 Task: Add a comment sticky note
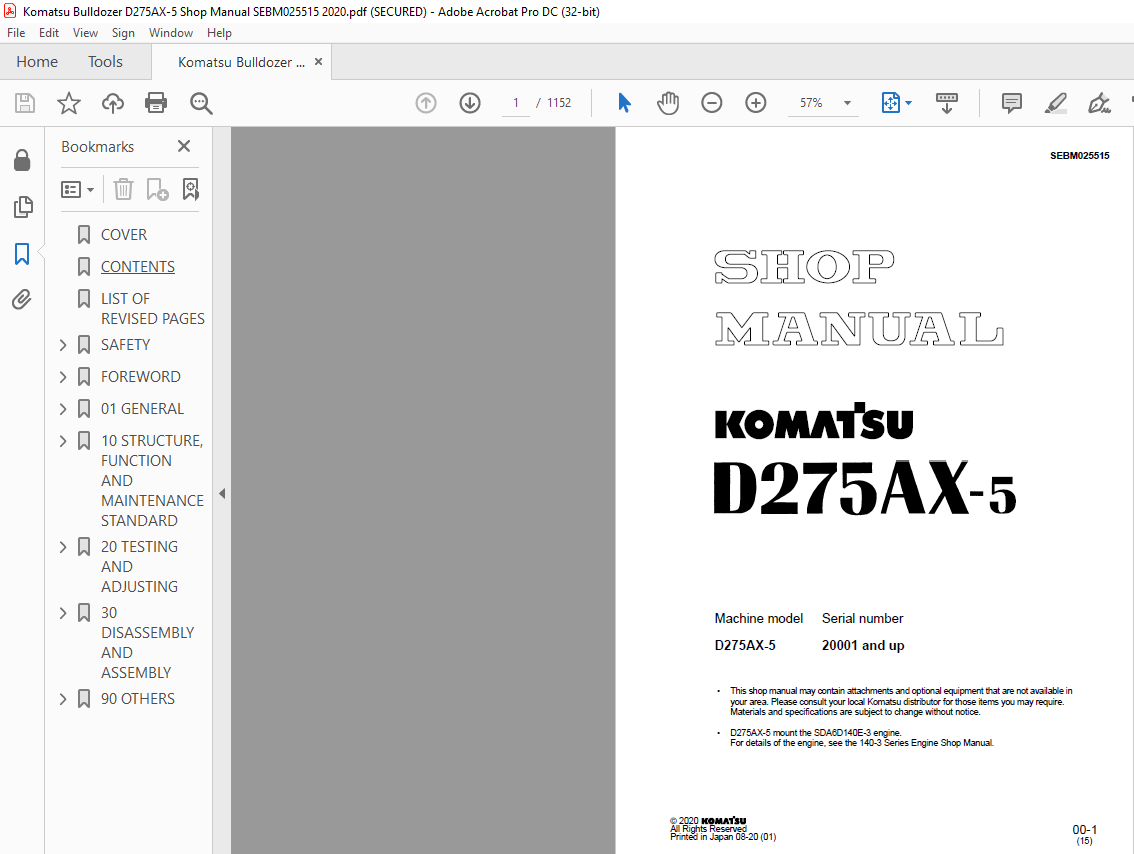[x=1012, y=103]
